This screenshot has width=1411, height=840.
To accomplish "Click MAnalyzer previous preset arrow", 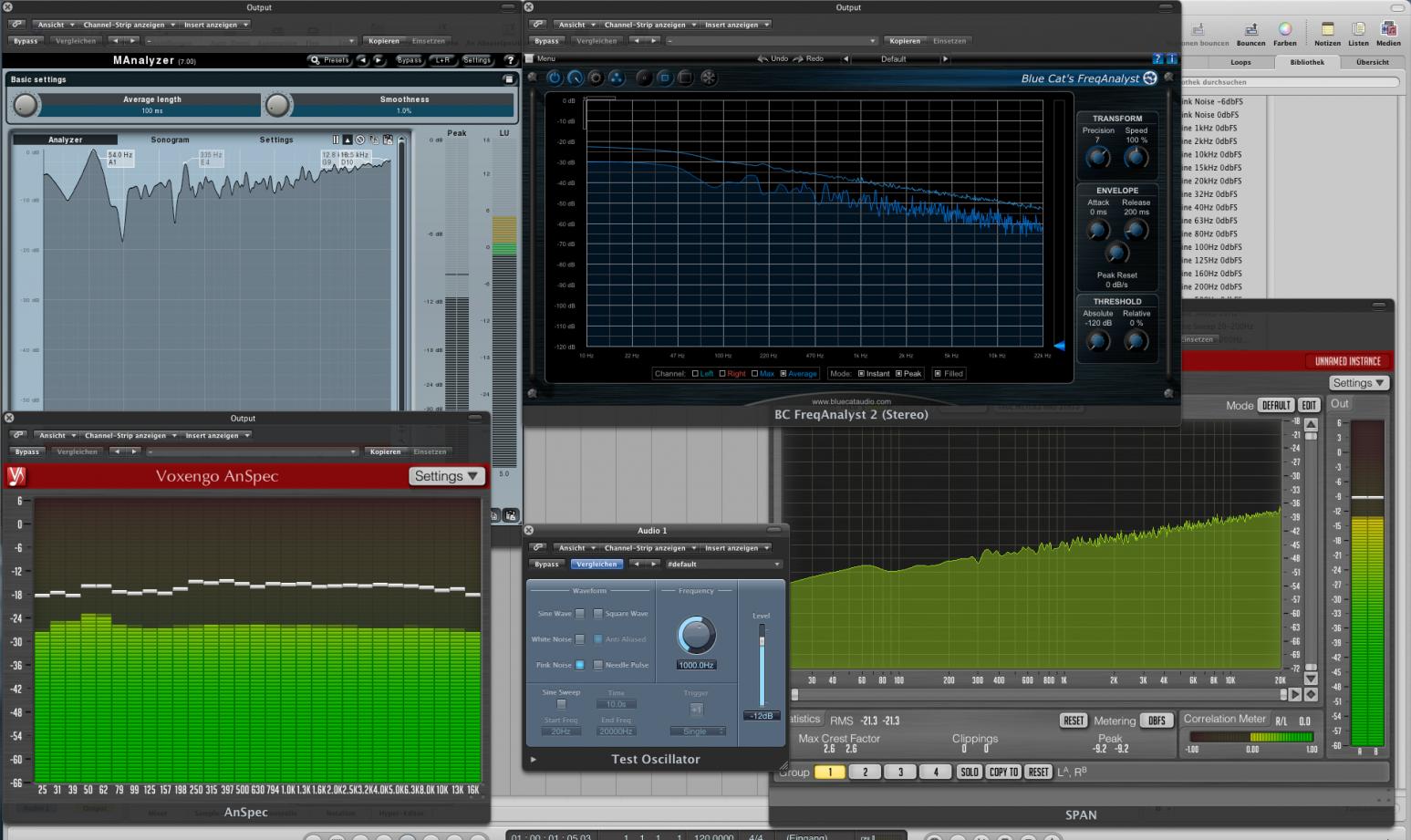I will pos(362,60).
